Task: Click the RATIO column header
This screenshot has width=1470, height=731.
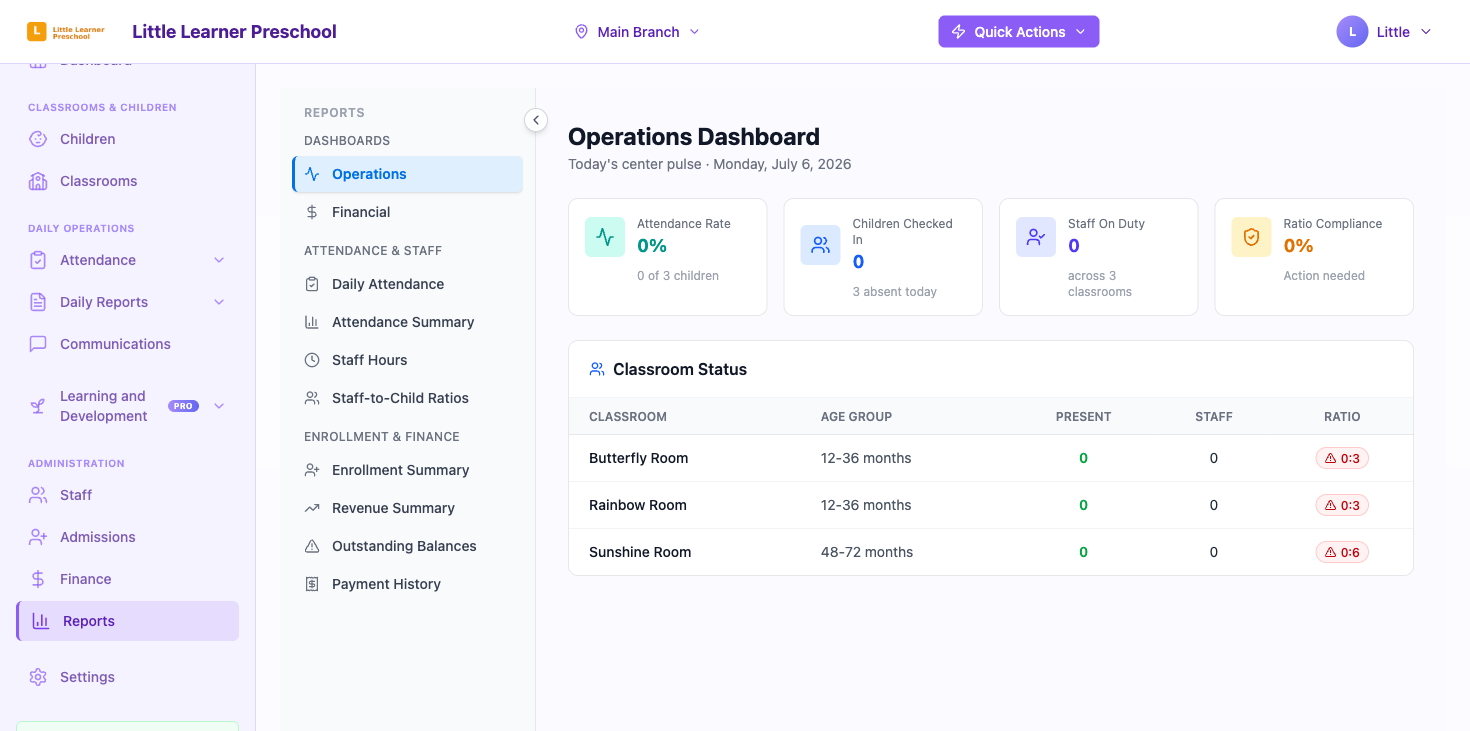Action: (1342, 417)
